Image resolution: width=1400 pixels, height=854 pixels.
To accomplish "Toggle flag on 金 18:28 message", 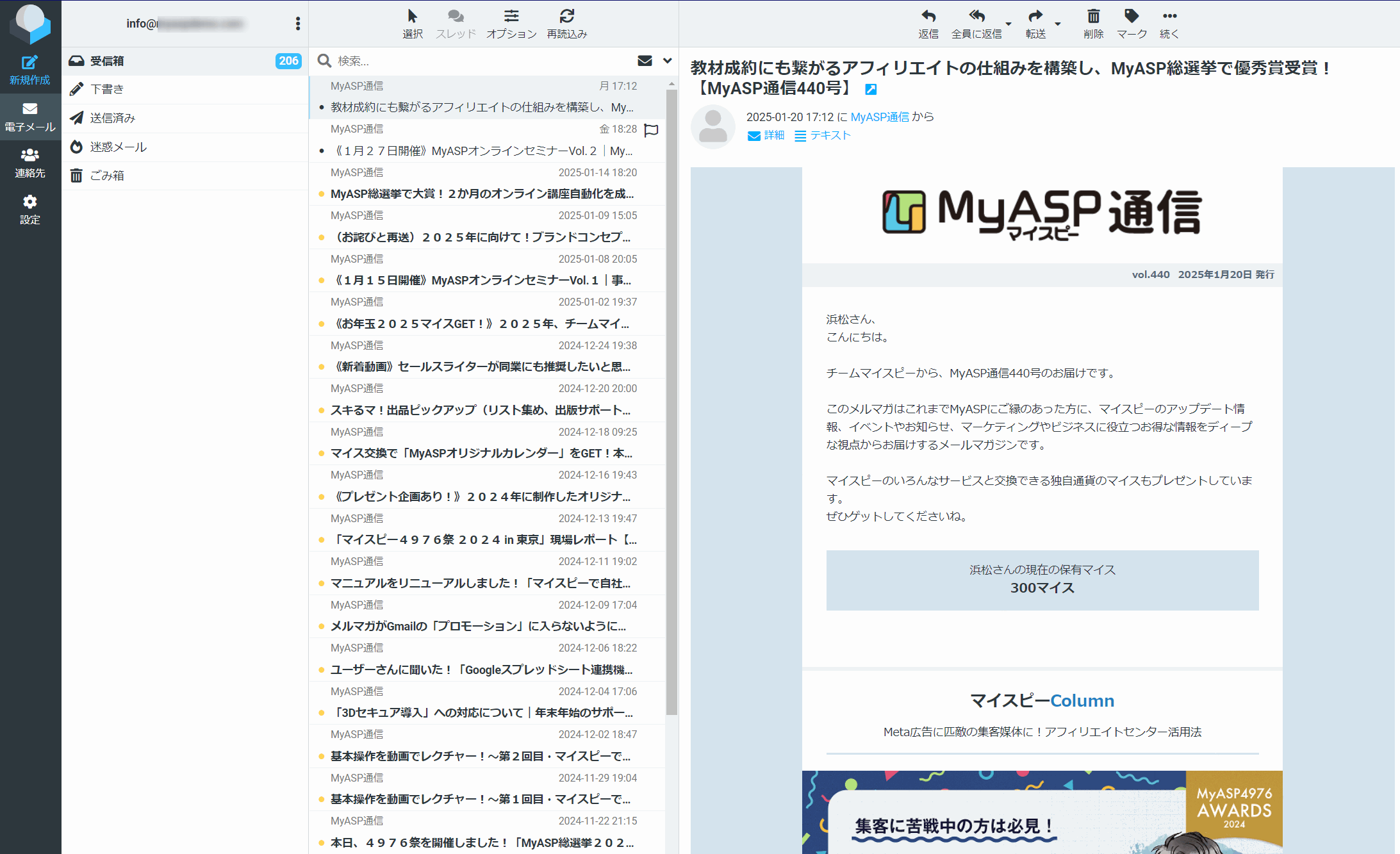I will click(x=651, y=130).
